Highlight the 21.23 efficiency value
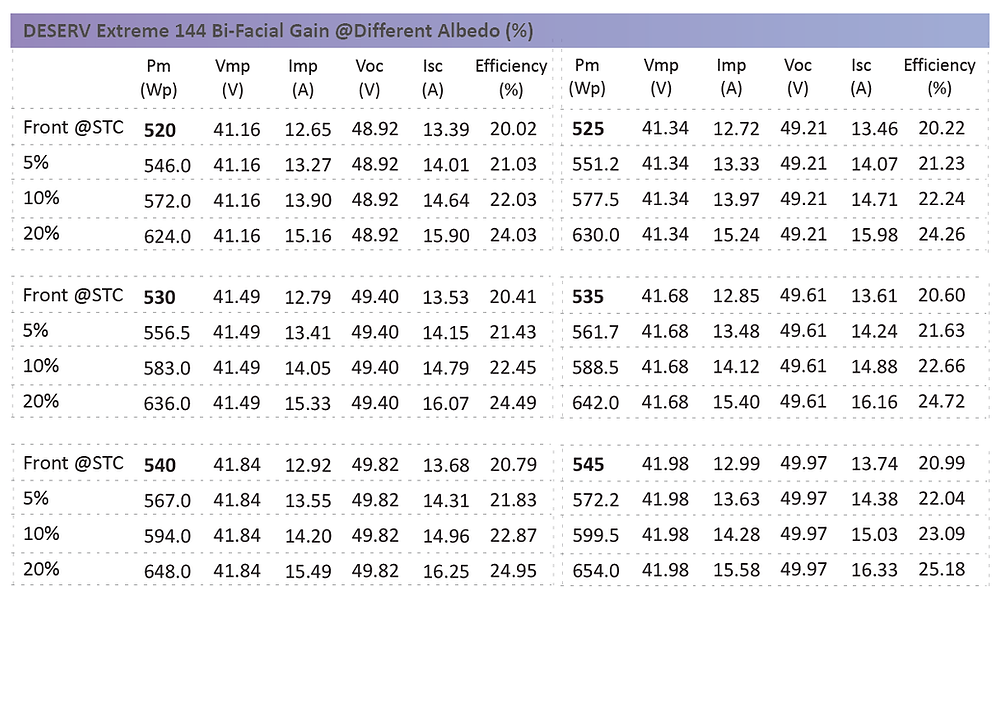This screenshot has height=718, width=1000. pyautogui.click(x=942, y=164)
